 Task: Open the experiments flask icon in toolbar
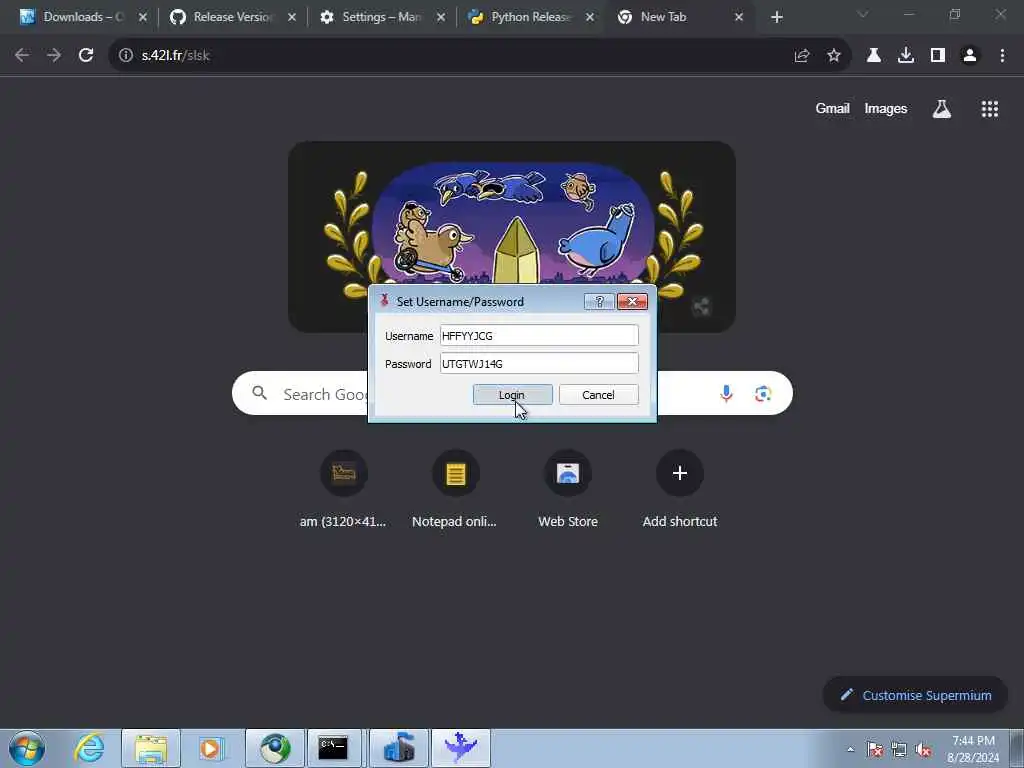[874, 56]
